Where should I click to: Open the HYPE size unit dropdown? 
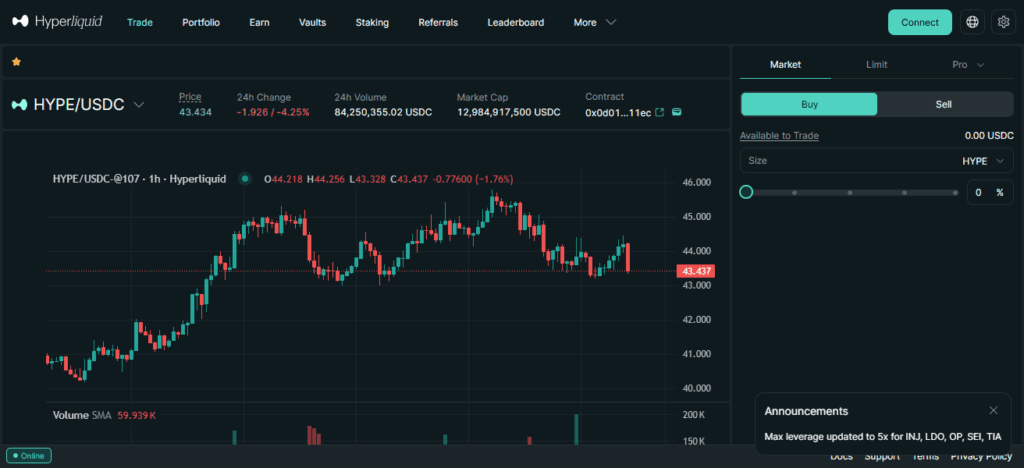[x=984, y=161]
